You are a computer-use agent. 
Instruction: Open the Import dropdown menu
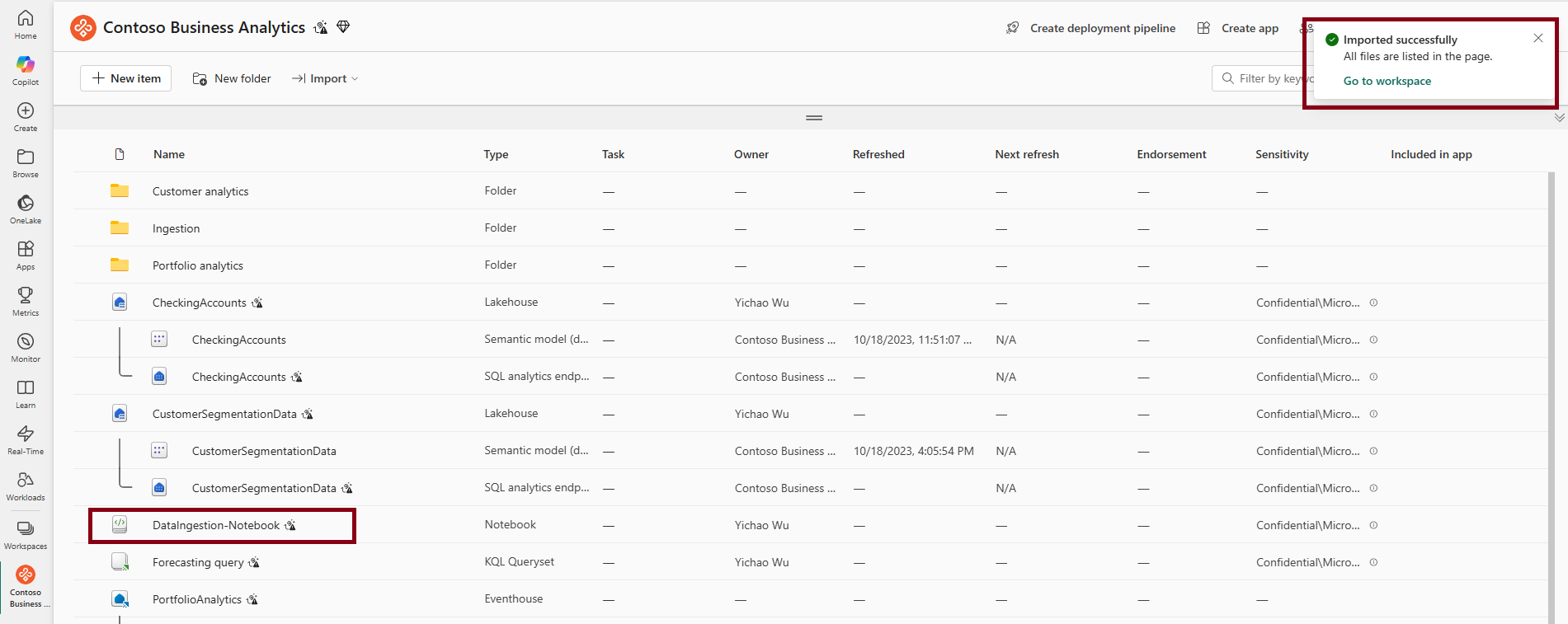pyautogui.click(x=325, y=78)
